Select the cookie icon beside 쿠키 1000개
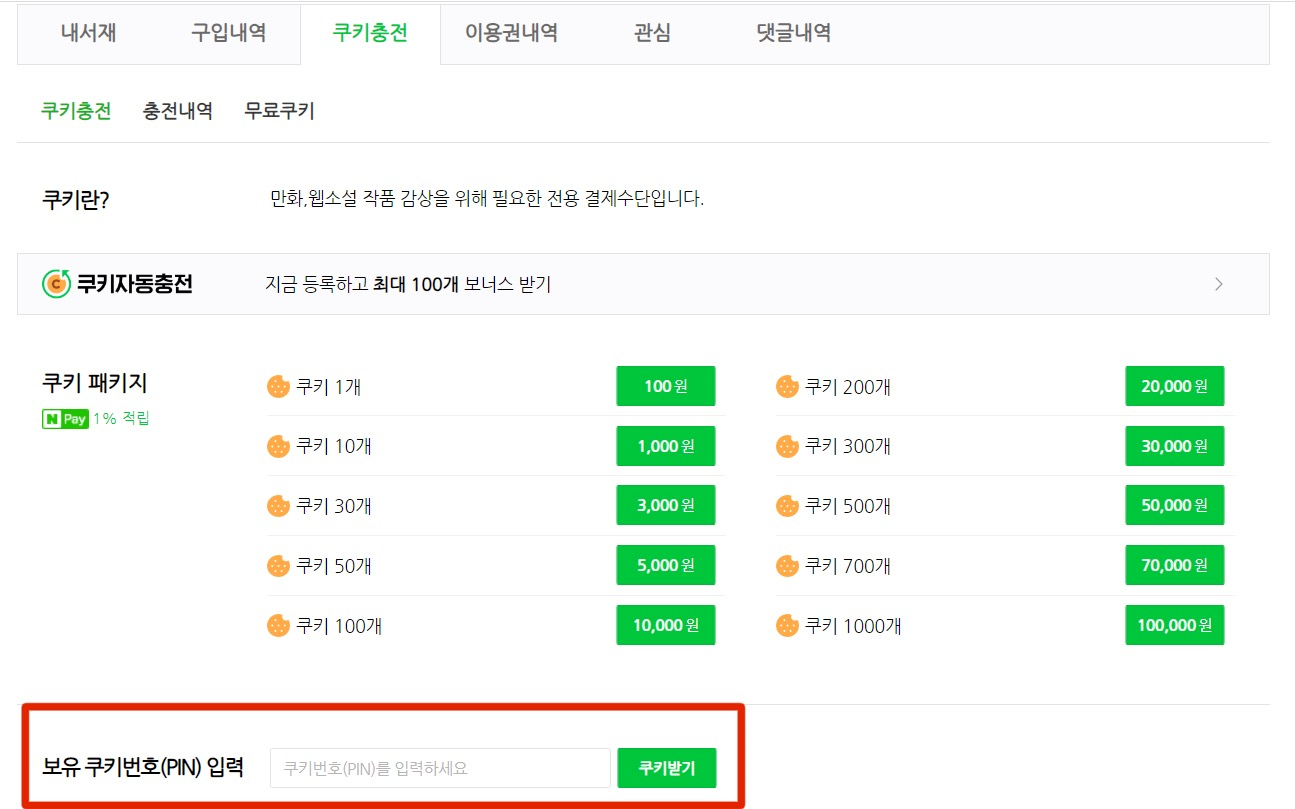The height and width of the screenshot is (809, 1295). (786, 624)
